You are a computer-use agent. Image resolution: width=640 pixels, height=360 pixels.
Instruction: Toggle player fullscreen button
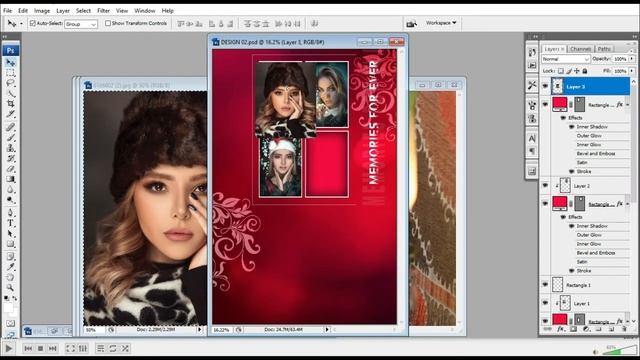click(x=71, y=349)
